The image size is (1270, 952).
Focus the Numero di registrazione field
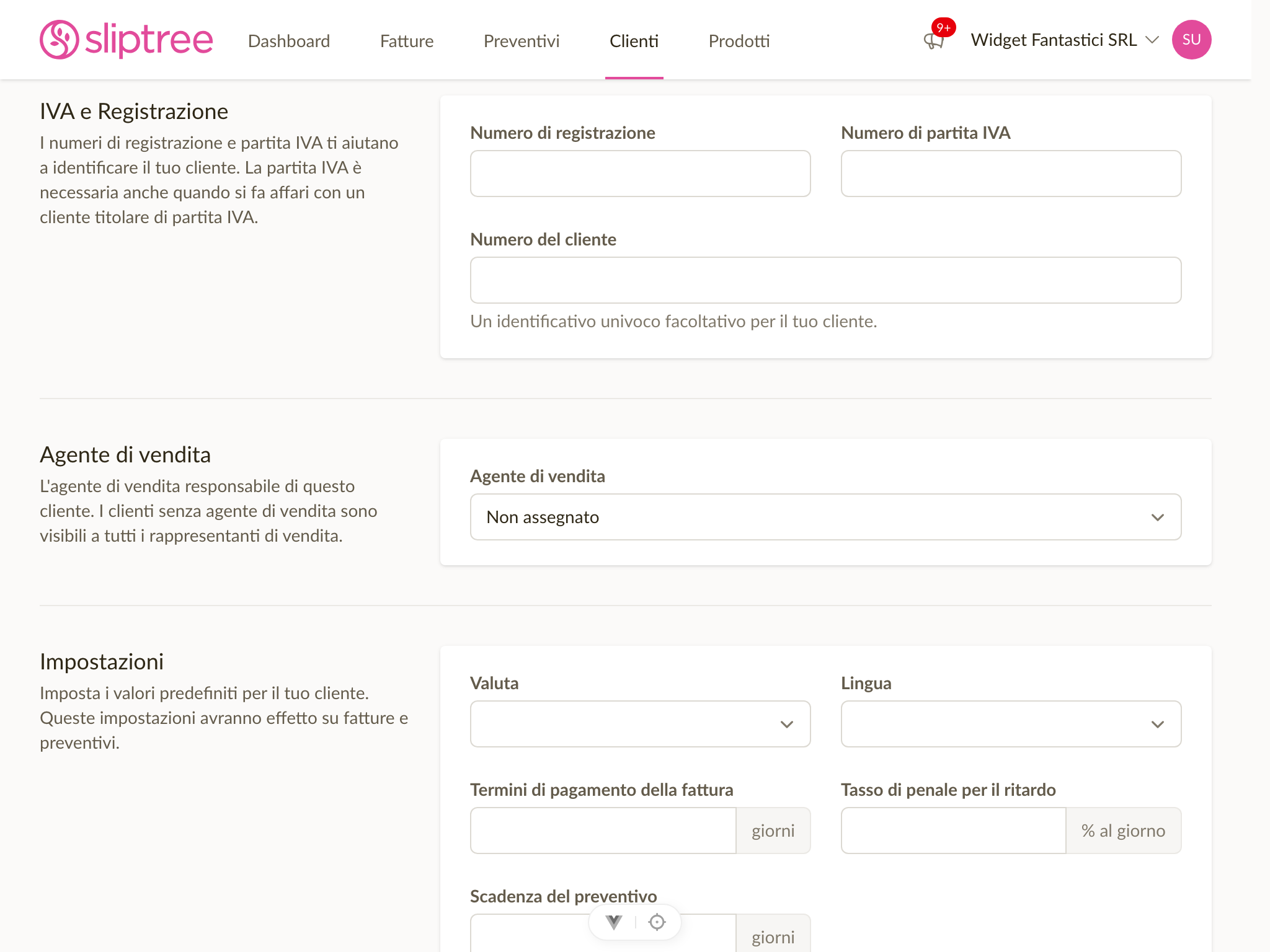pyautogui.click(x=640, y=174)
